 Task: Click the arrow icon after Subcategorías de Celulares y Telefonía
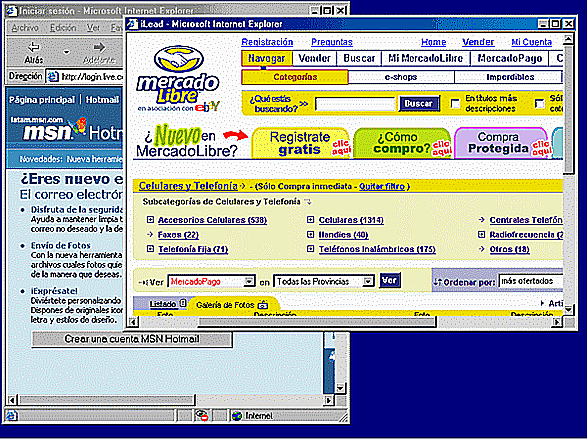tap(308, 202)
